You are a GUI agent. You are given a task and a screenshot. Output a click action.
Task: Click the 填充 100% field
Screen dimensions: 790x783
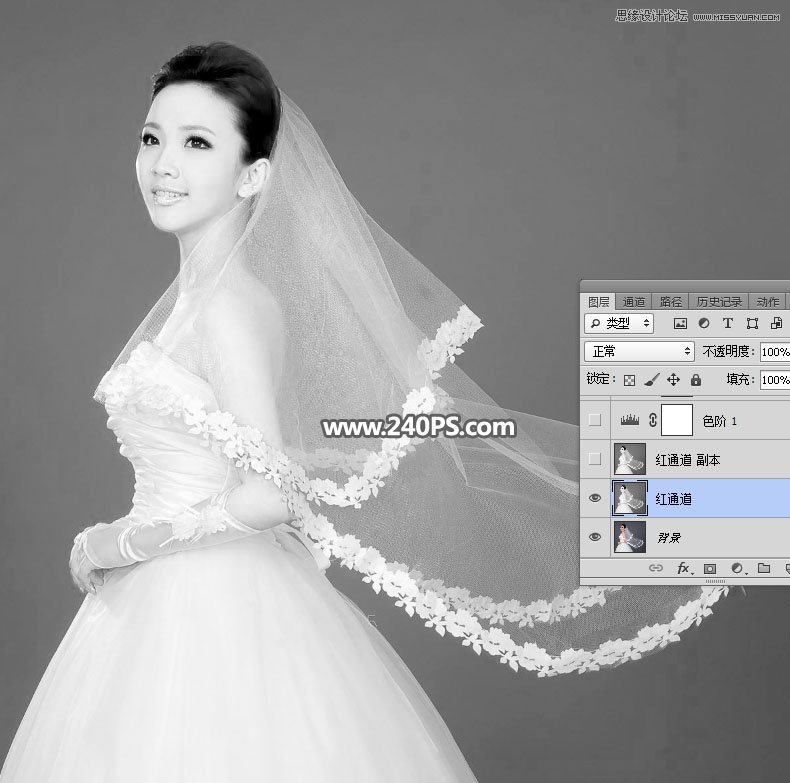775,379
